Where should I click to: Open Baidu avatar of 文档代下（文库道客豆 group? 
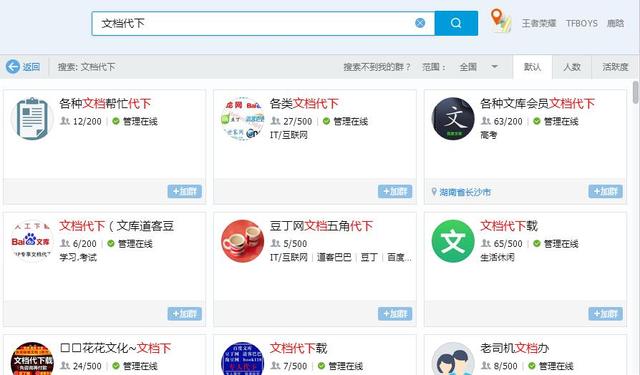point(32,241)
